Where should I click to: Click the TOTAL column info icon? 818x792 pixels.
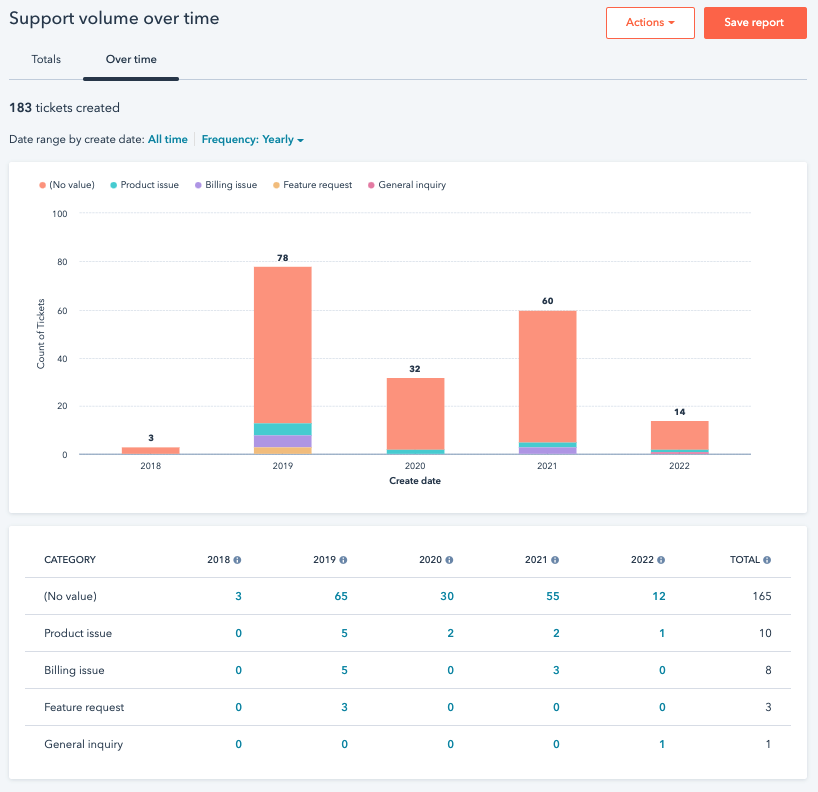[767, 560]
